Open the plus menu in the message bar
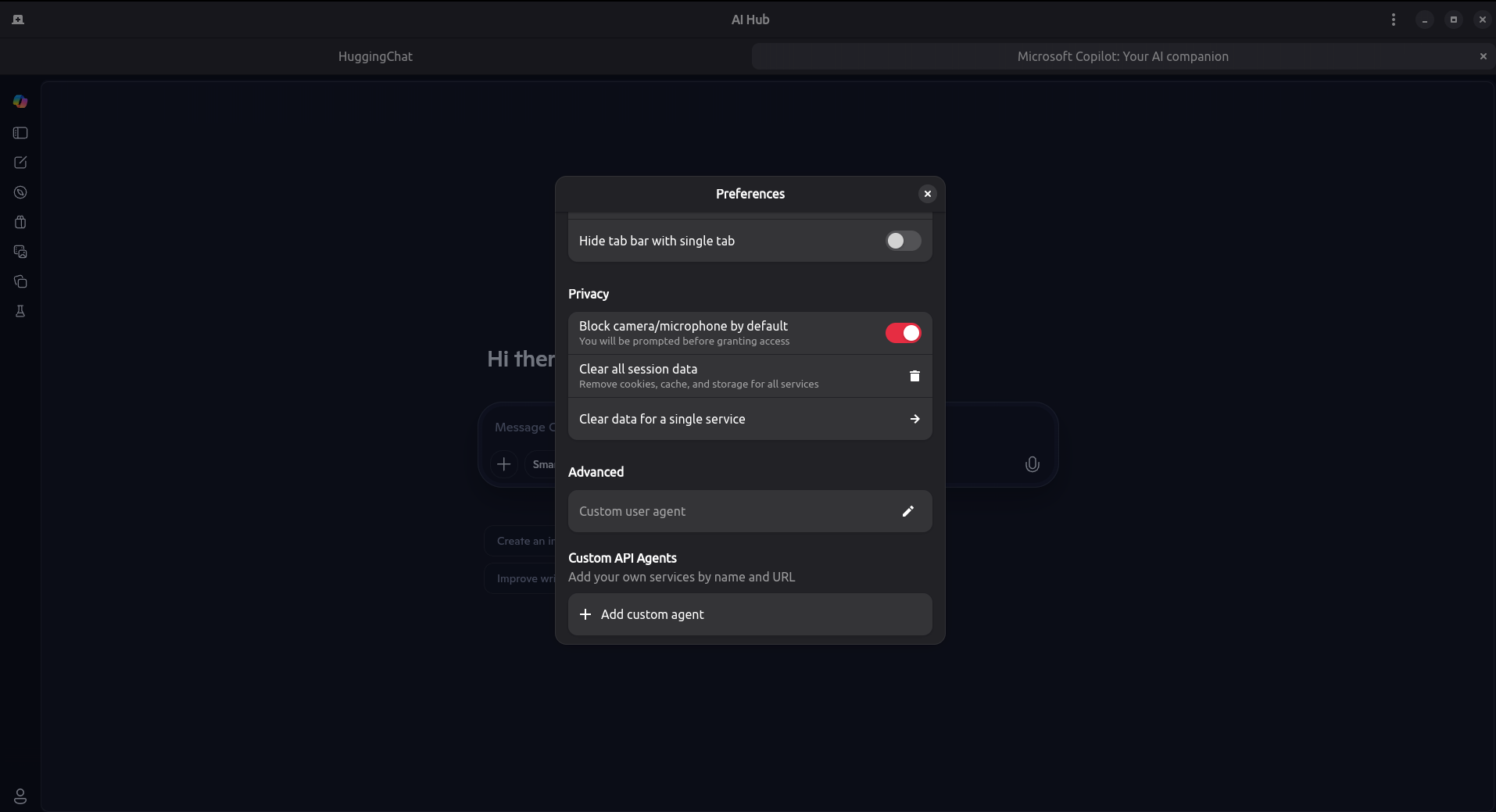Image resolution: width=1496 pixels, height=812 pixels. (504, 464)
